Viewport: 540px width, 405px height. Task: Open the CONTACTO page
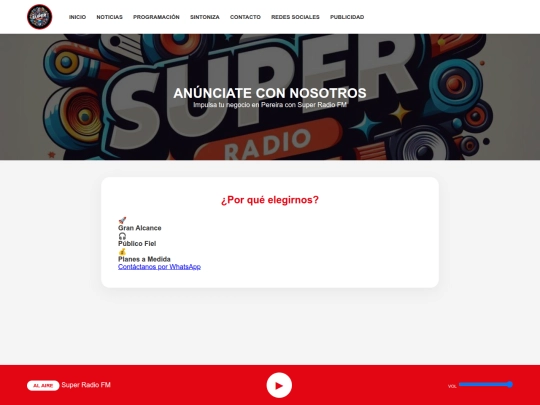(245, 17)
